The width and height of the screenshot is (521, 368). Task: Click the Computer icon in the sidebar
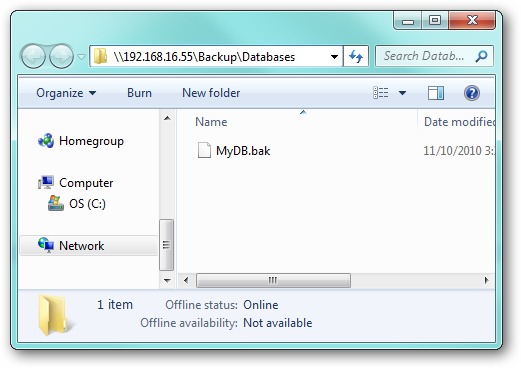pyautogui.click(x=46, y=182)
